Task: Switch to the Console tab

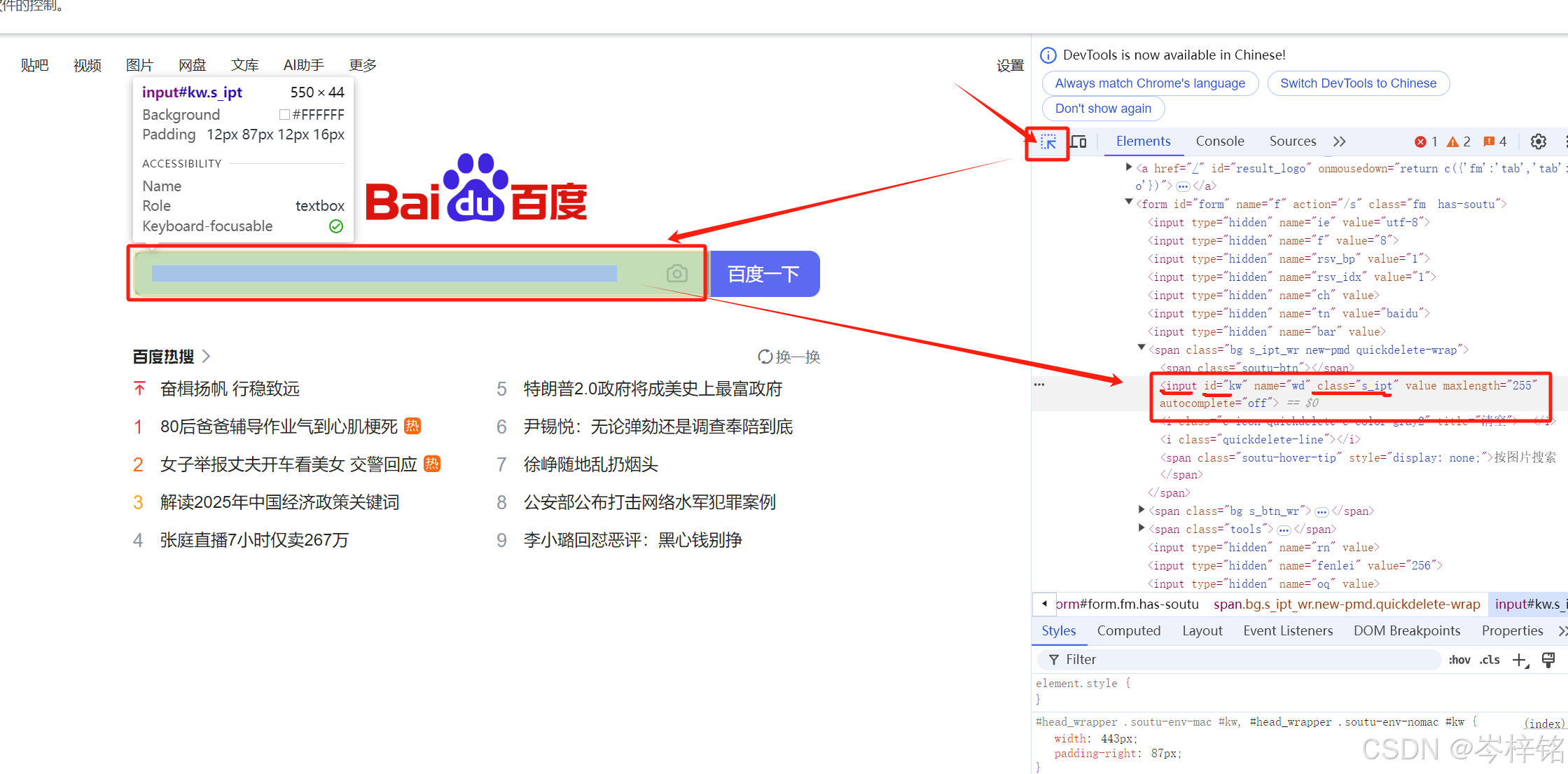Action: (1220, 141)
